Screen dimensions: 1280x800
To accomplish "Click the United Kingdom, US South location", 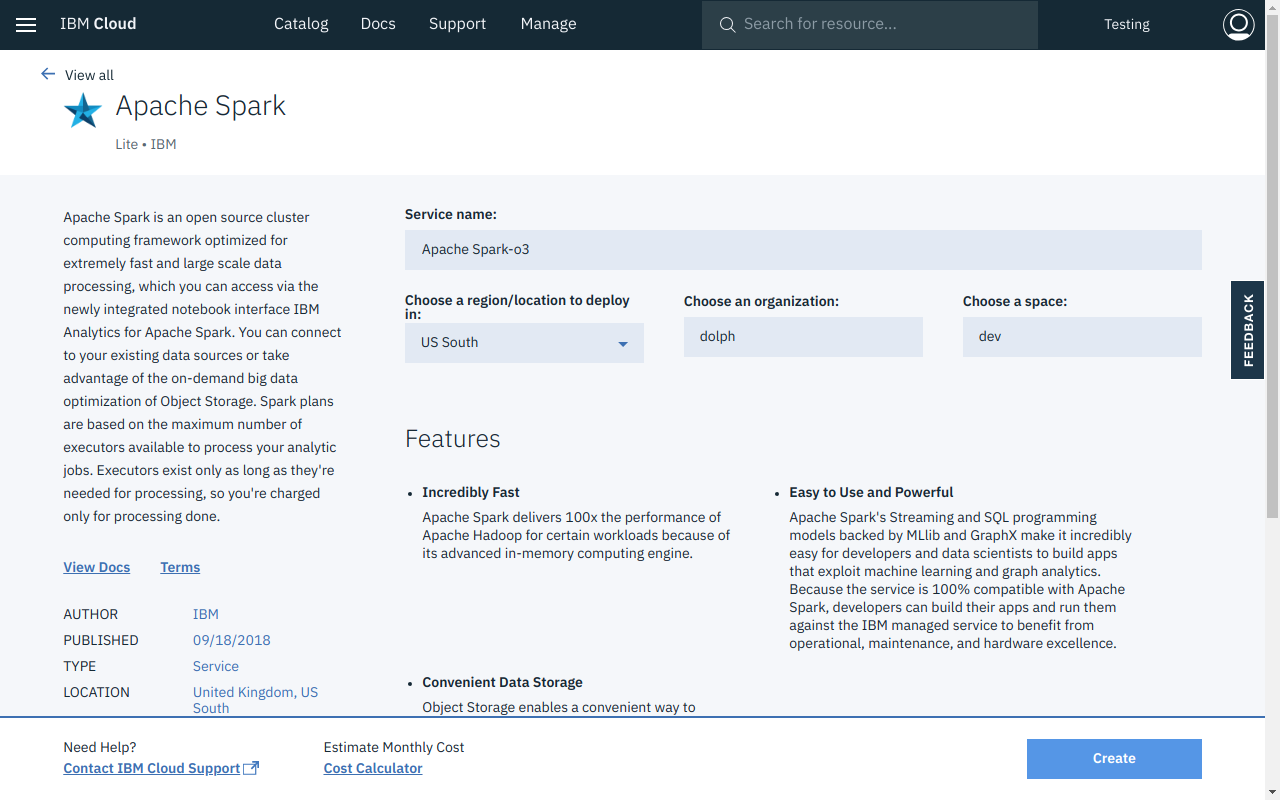I will coord(255,700).
